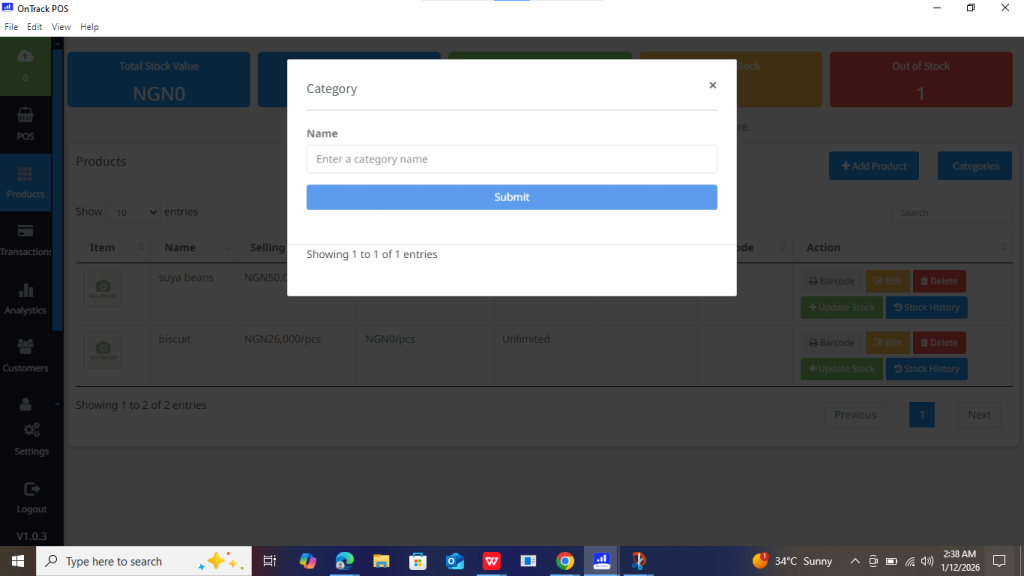
Task: Expand the Show entries dropdown
Action: tap(133, 212)
